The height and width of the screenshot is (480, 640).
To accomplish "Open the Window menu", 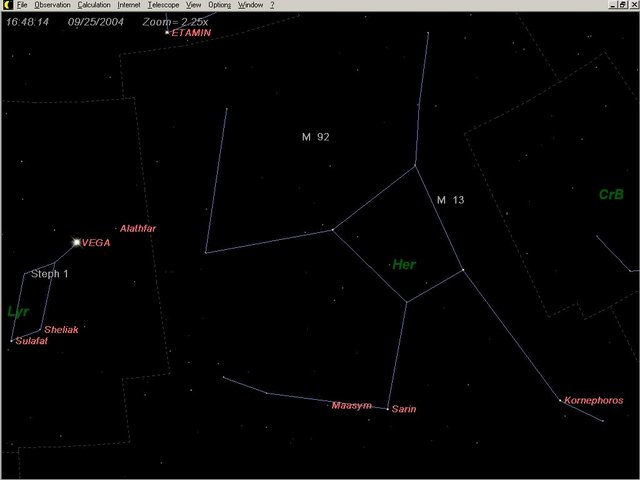I will 250,5.
